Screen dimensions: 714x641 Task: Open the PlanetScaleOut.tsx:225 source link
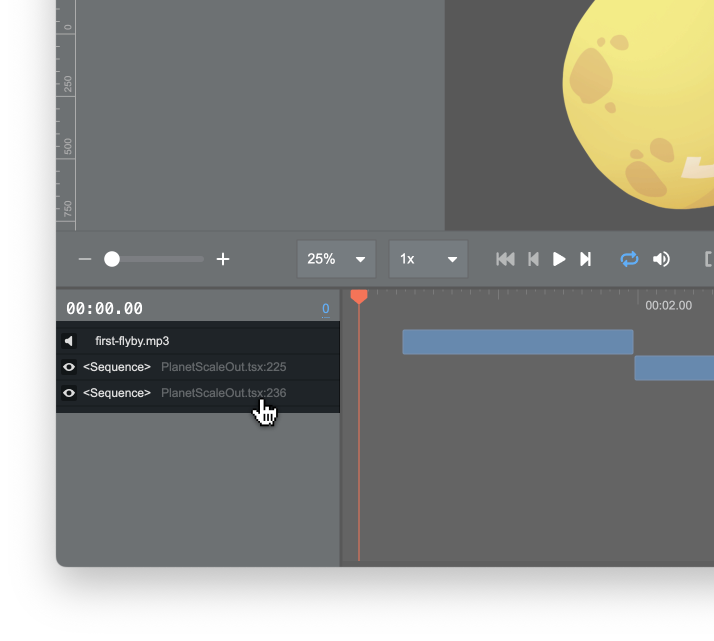[223, 367]
